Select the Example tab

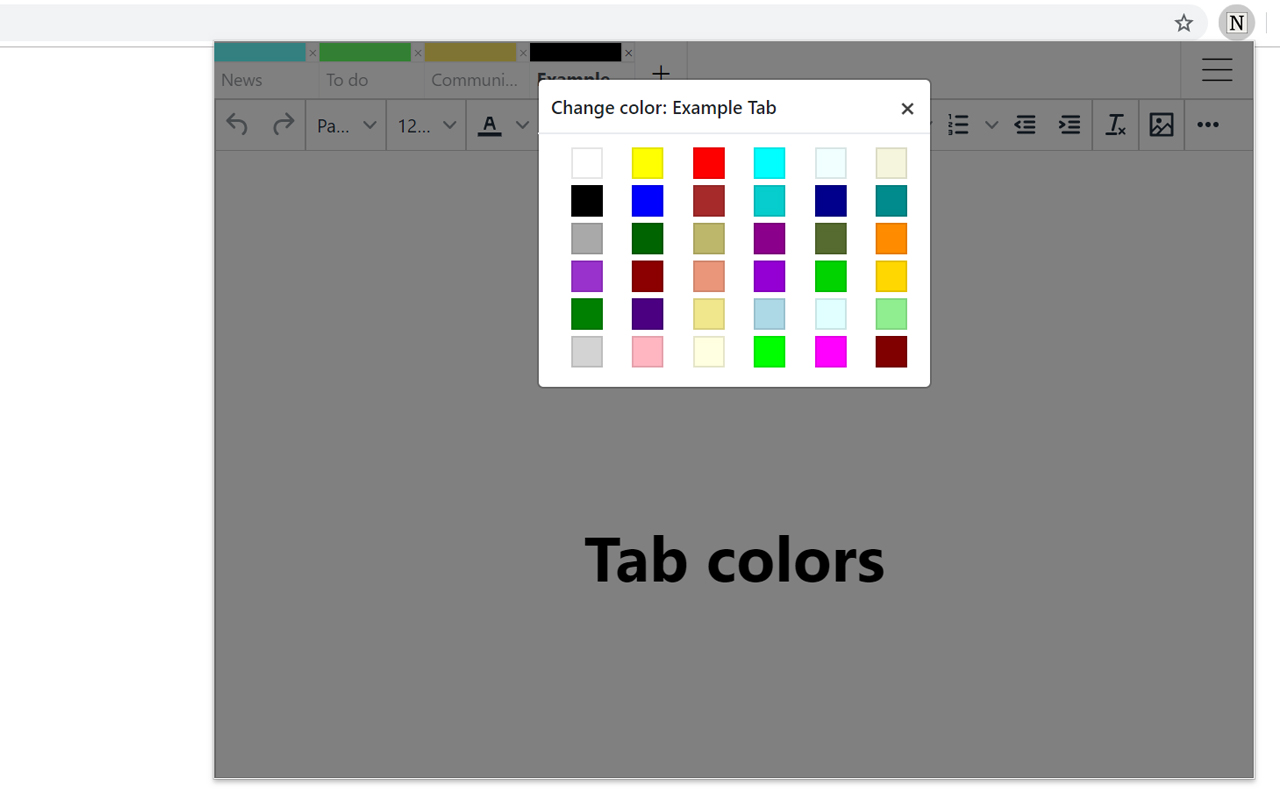tap(574, 78)
